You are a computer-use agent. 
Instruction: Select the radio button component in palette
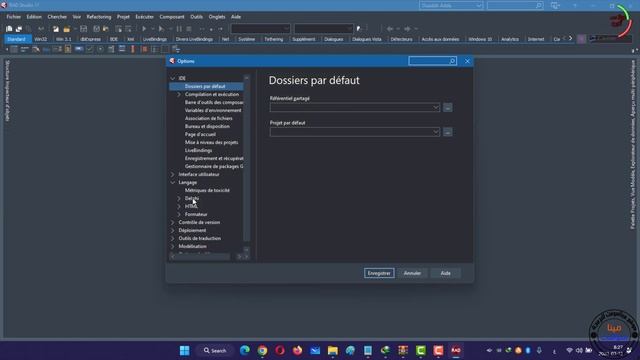click(100, 49)
